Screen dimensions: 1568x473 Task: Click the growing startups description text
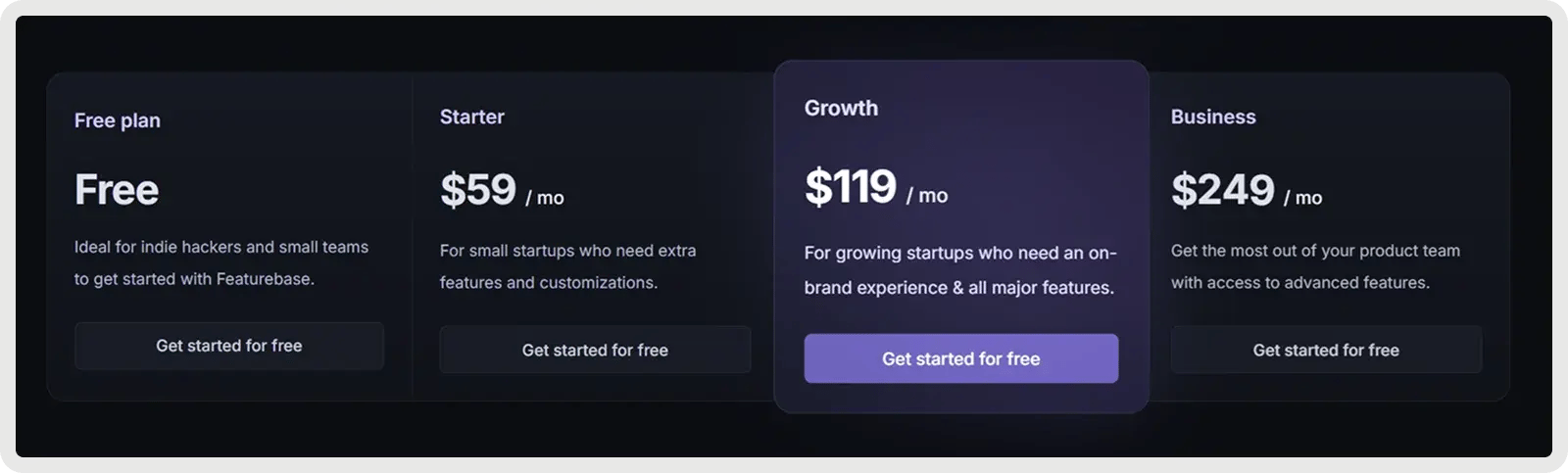click(960, 270)
